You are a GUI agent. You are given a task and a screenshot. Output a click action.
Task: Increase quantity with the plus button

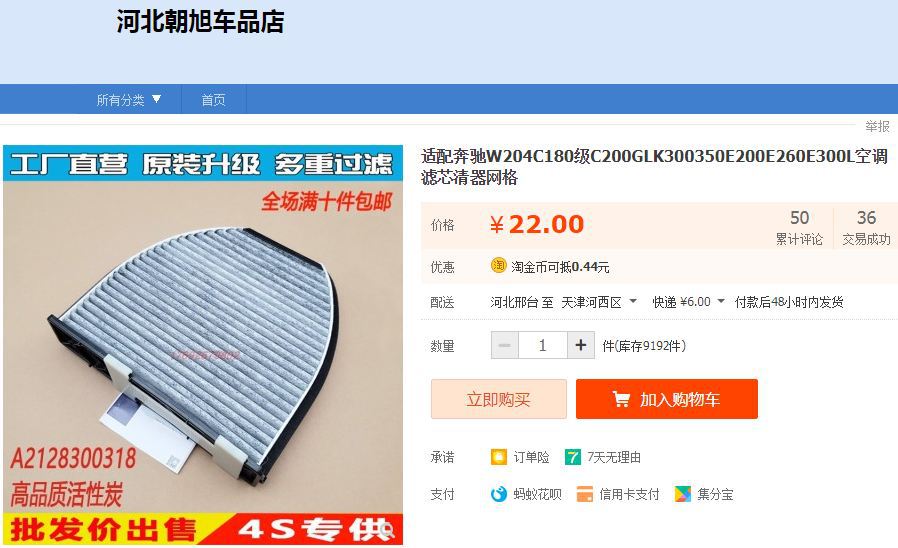(581, 345)
